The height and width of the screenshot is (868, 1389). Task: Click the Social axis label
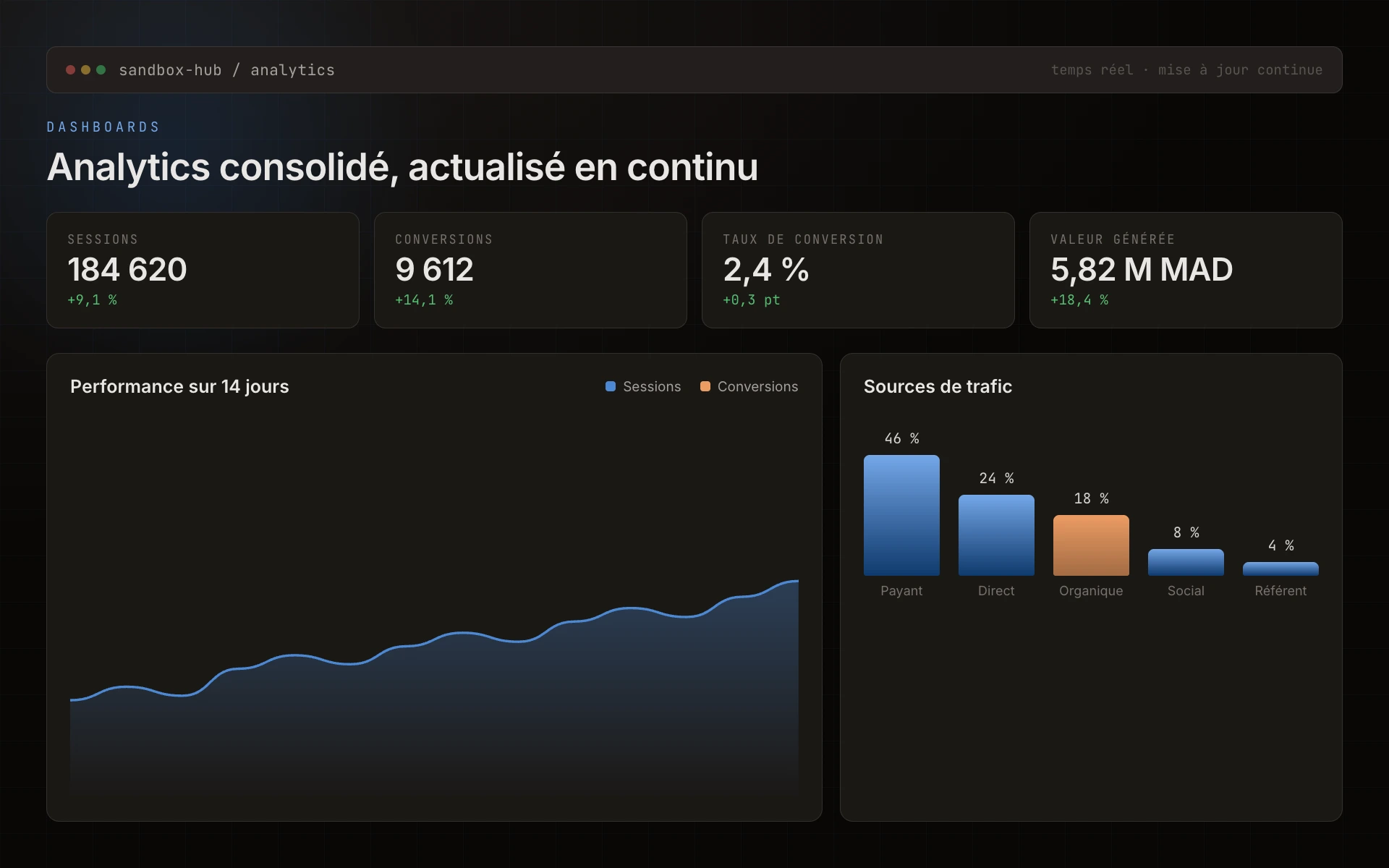coord(1186,591)
